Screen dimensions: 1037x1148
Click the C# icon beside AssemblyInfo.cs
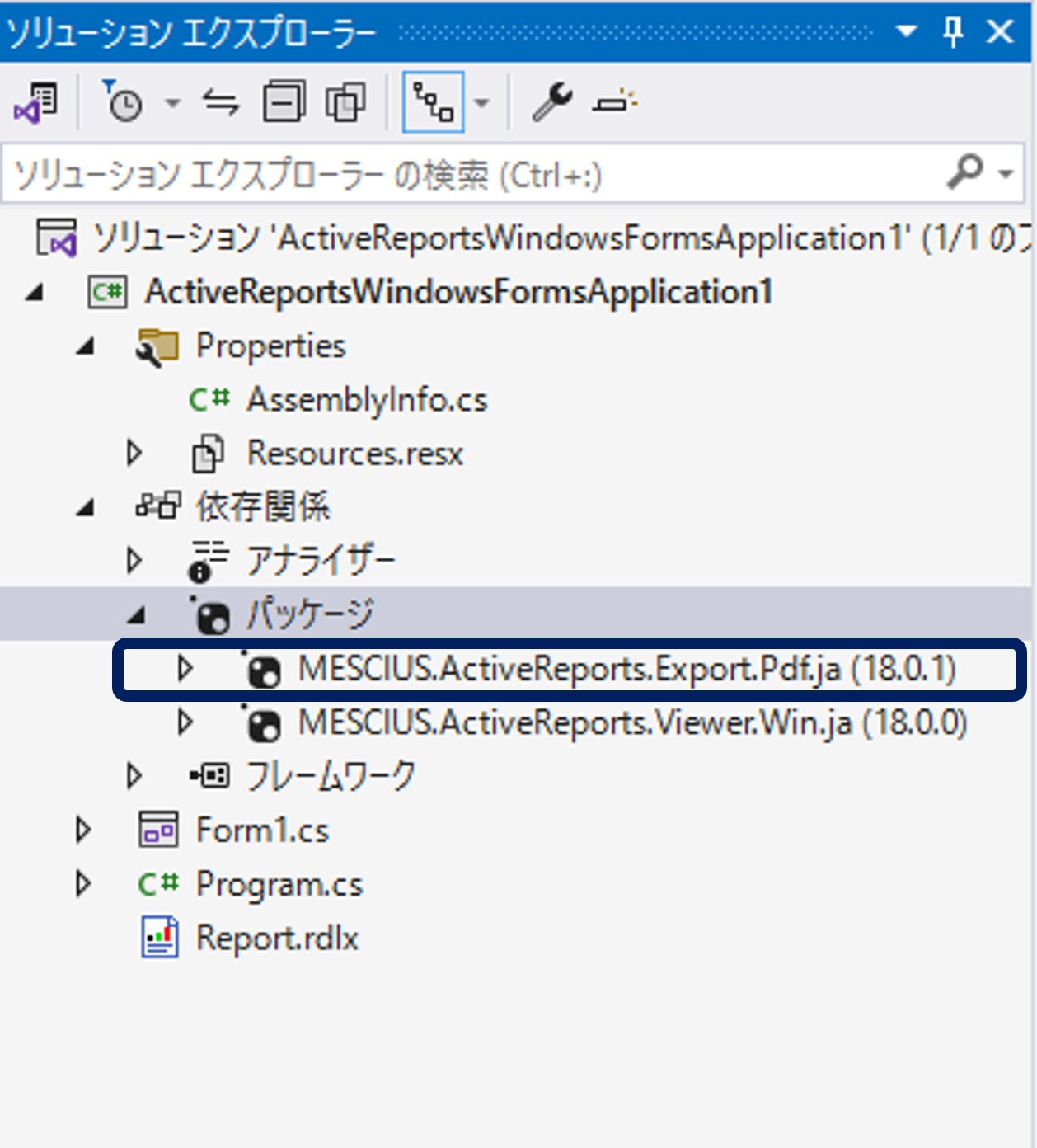click(209, 400)
